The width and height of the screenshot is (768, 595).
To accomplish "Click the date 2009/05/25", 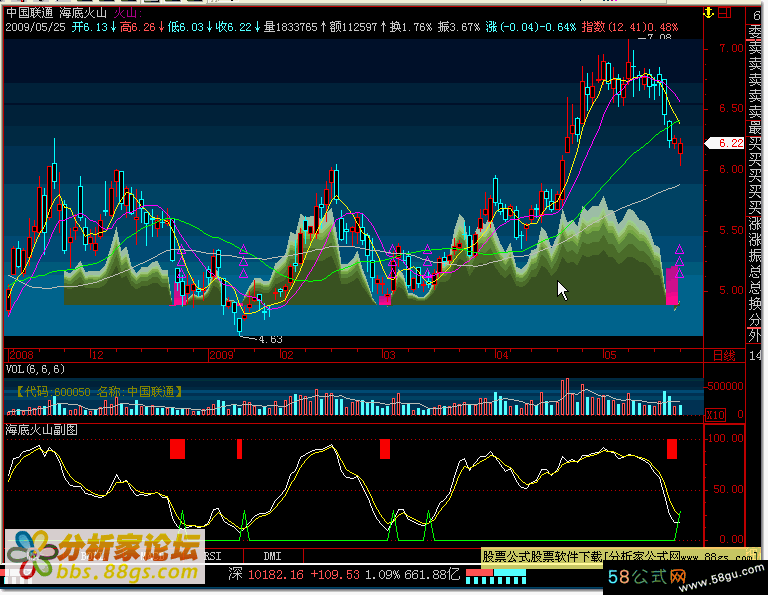I will click(x=35, y=27).
